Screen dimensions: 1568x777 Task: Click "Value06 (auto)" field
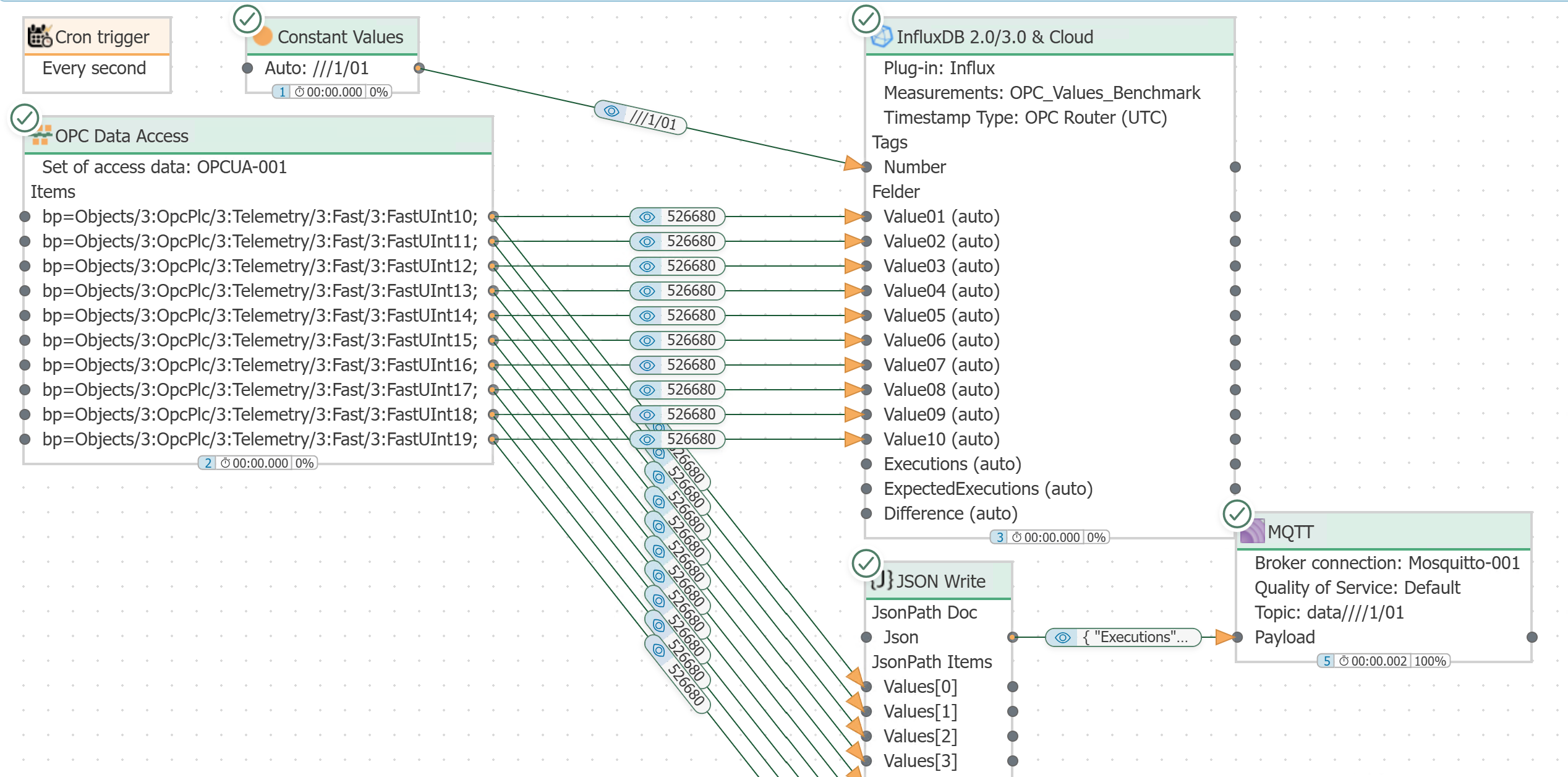942,340
